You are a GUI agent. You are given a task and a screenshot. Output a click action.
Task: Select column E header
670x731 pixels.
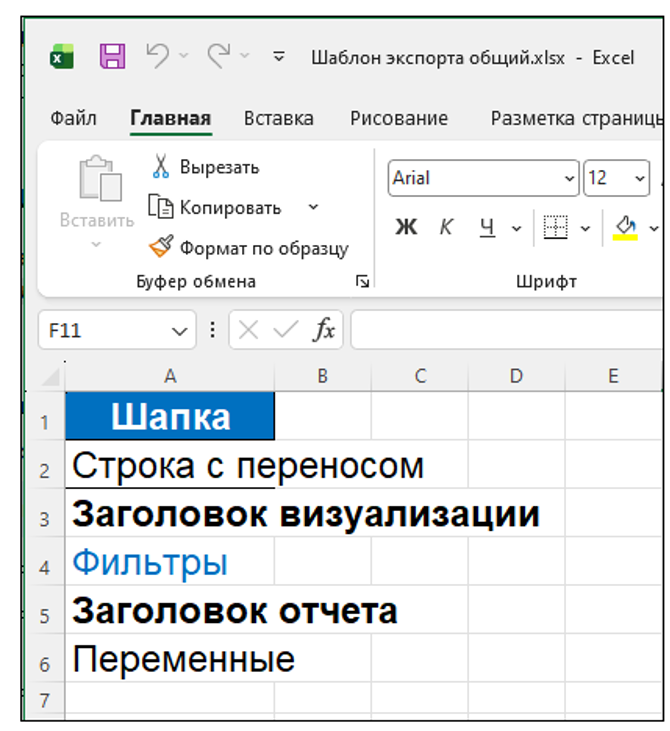tap(614, 376)
